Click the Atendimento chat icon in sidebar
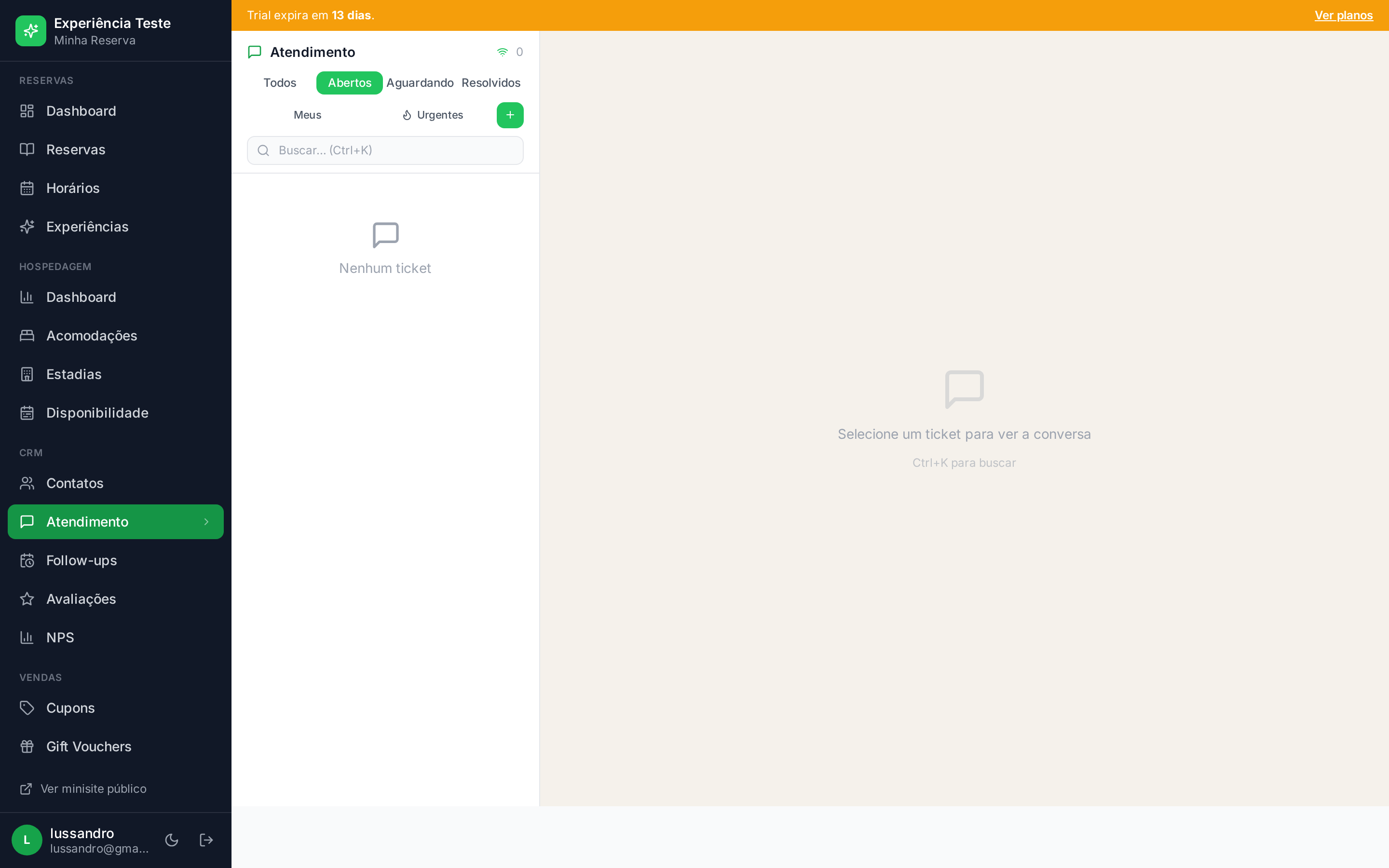This screenshot has width=1389, height=868. coord(27,521)
